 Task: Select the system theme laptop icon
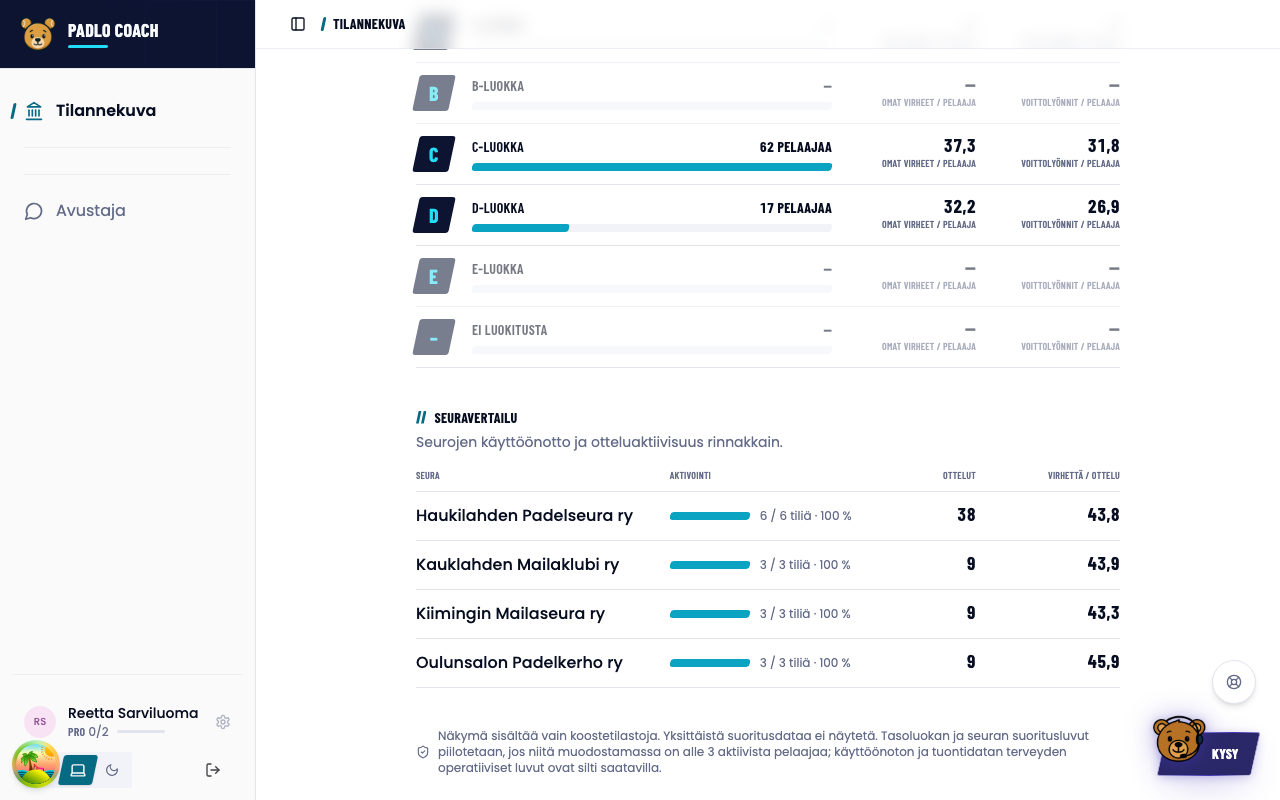tap(78, 770)
